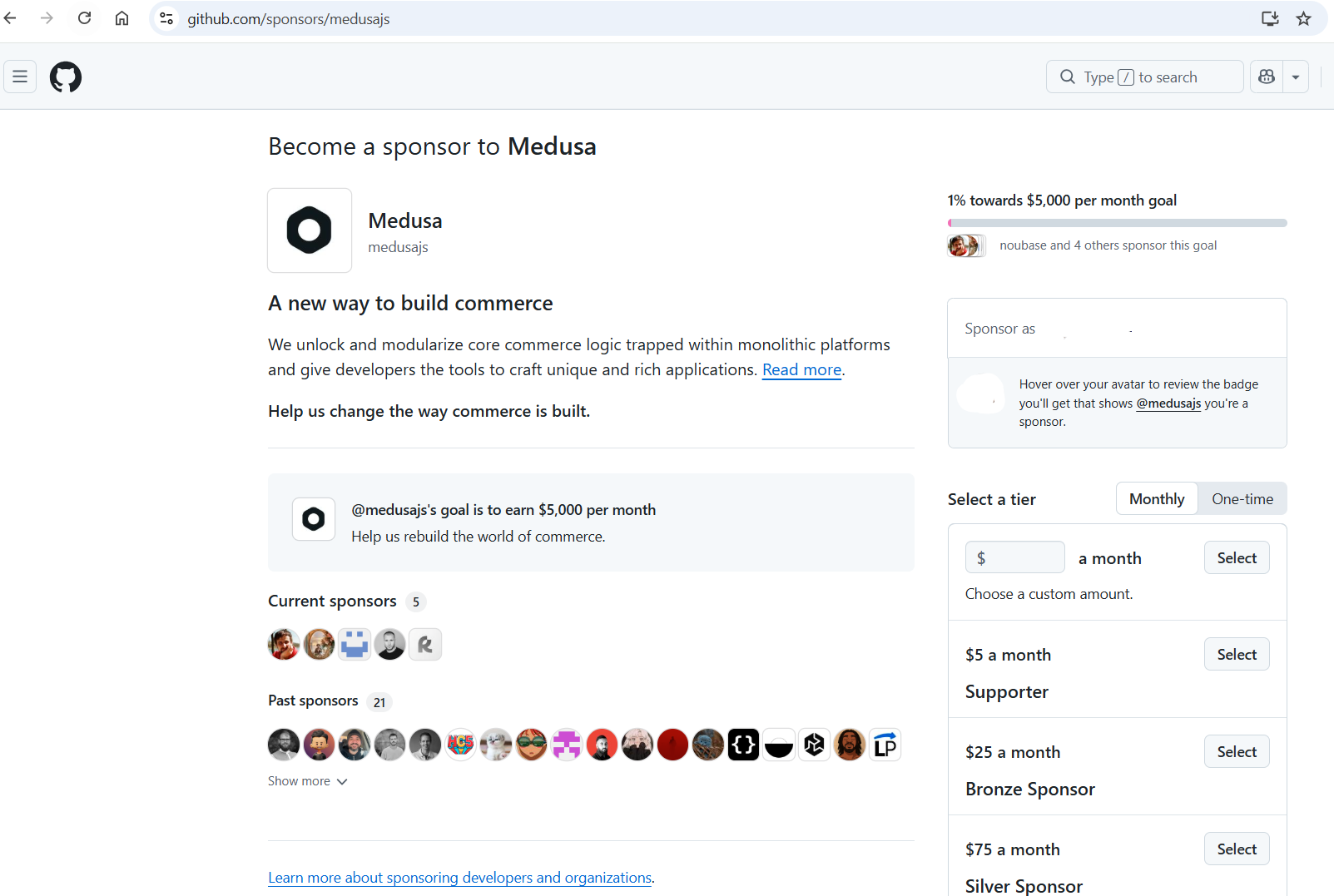Select the $25 a month Bronze Sponsor tier

tap(1236, 752)
